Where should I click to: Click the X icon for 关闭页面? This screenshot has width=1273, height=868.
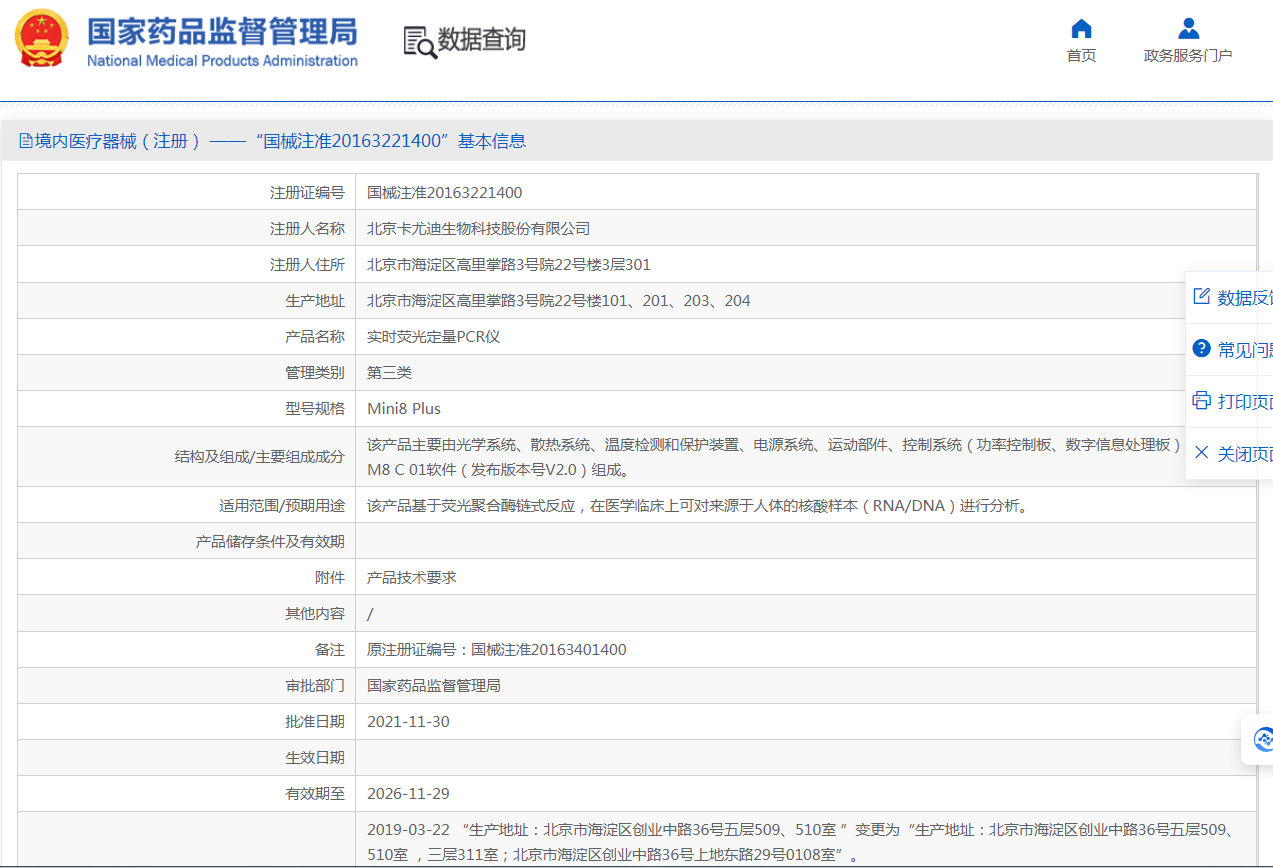pos(1202,453)
